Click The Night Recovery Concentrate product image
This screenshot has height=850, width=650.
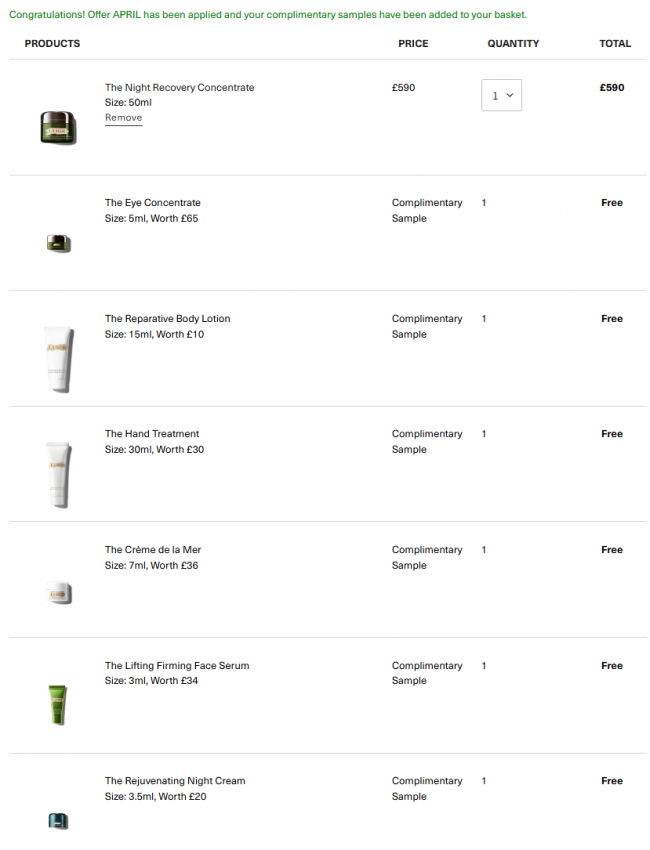(58, 127)
